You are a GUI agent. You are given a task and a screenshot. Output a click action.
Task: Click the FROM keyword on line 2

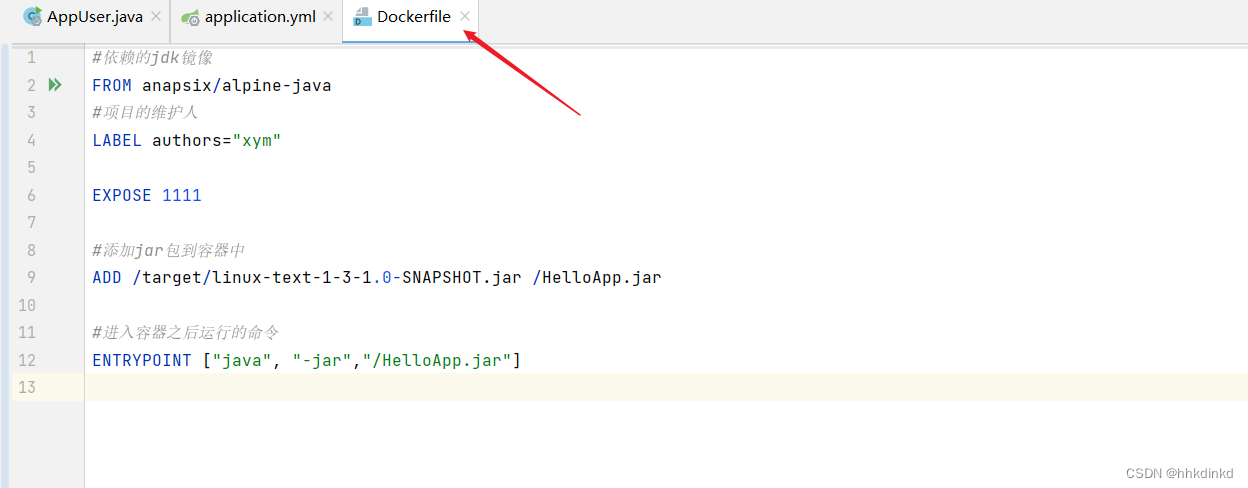(112, 85)
